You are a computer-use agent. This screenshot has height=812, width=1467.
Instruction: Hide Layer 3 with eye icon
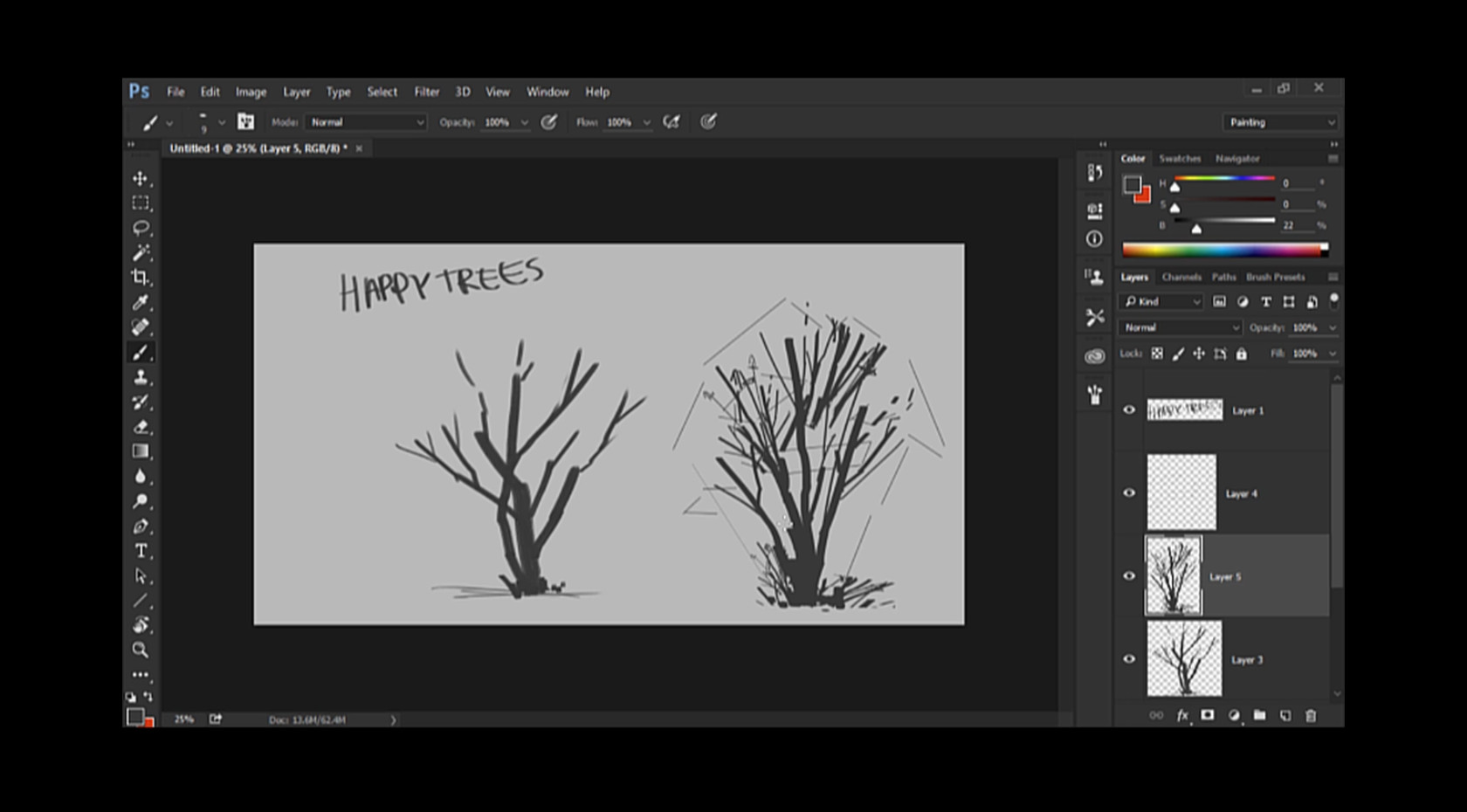point(1129,659)
